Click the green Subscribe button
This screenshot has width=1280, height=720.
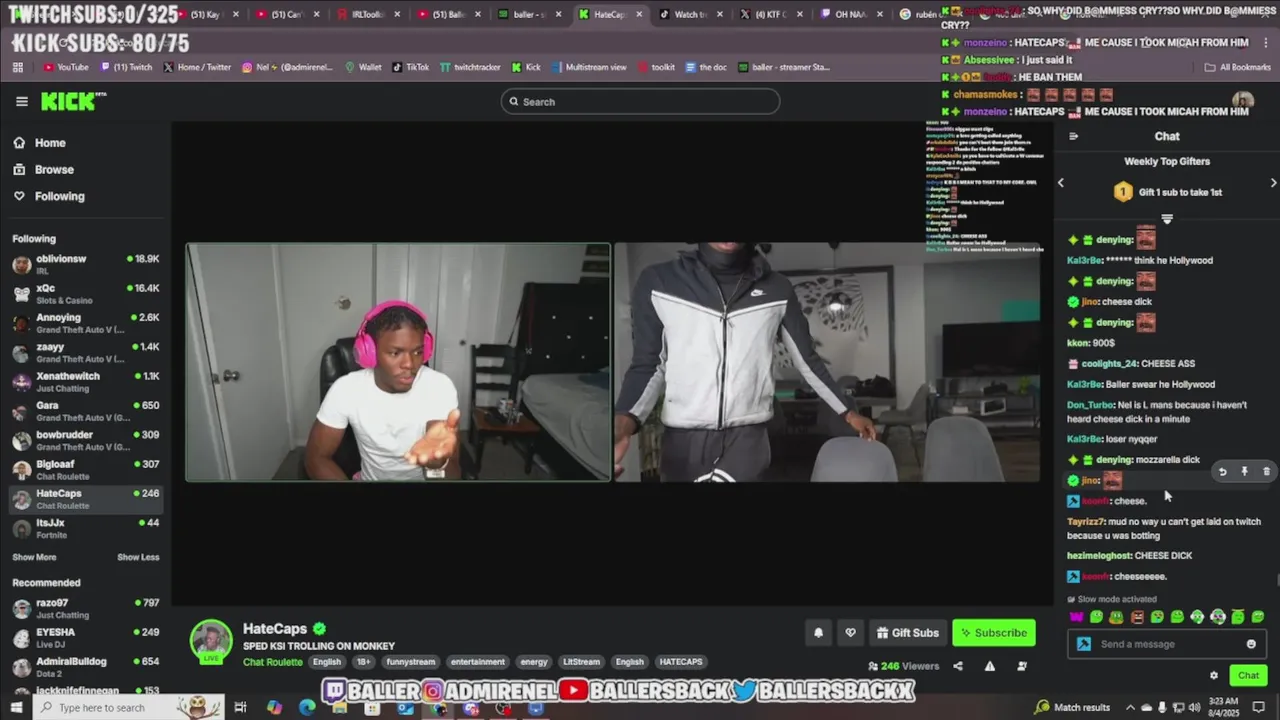click(993, 632)
